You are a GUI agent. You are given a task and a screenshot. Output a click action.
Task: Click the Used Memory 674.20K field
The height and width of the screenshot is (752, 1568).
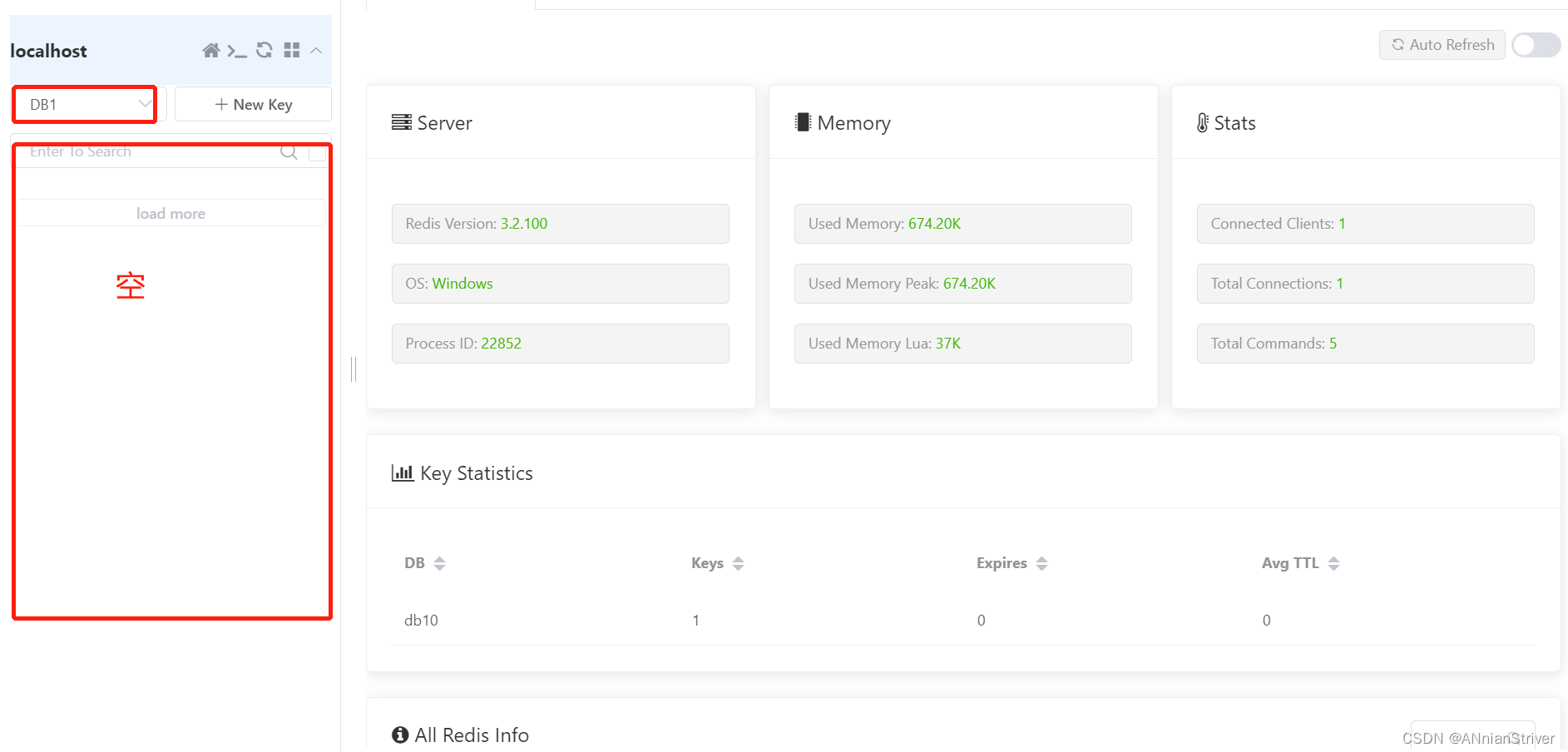pos(963,224)
